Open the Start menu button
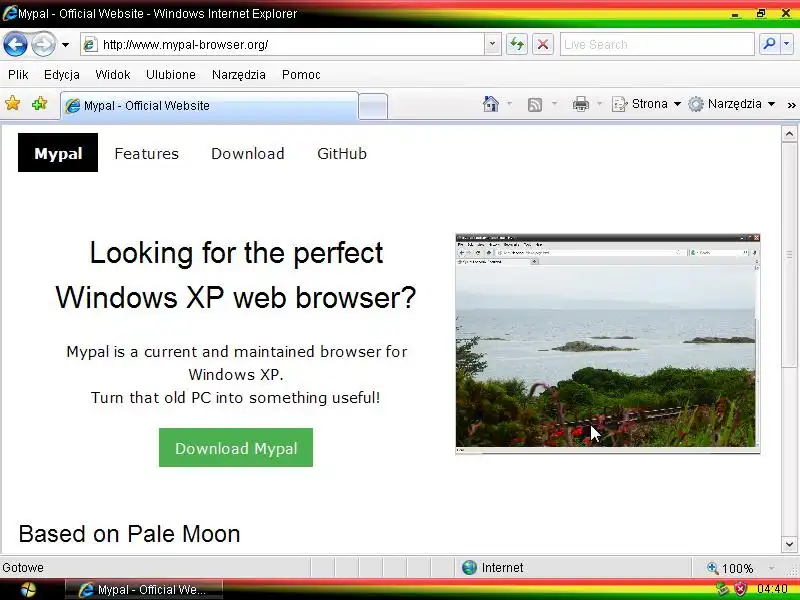This screenshot has width=800, height=600. click(x=29, y=589)
